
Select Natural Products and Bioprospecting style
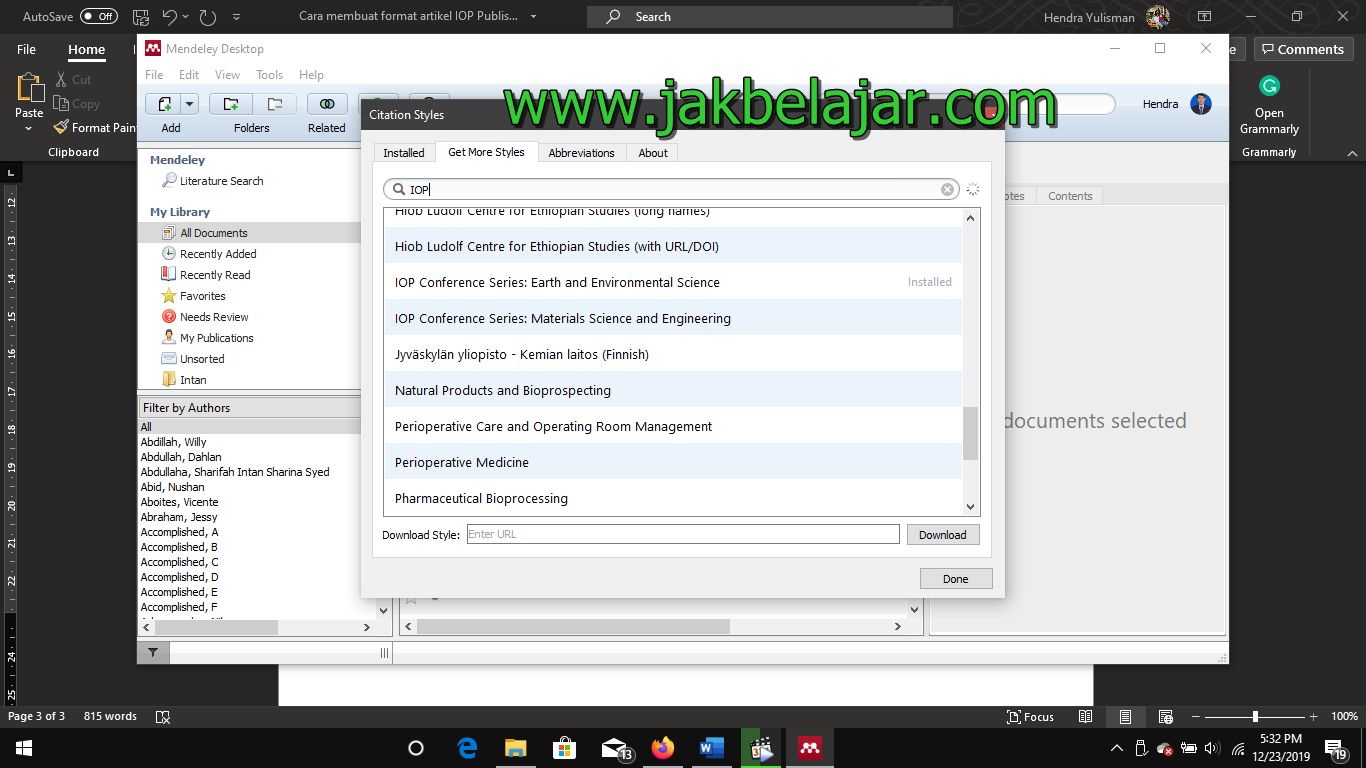[x=673, y=390]
